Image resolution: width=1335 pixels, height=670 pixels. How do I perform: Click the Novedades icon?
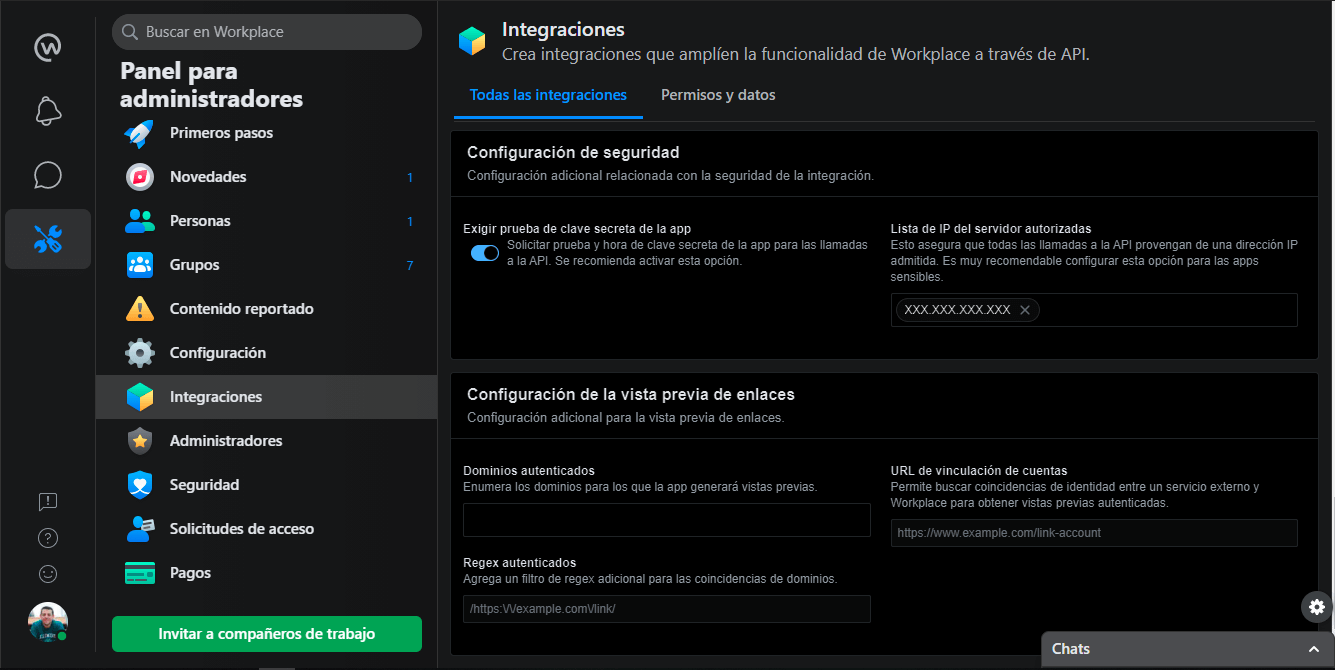[140, 177]
